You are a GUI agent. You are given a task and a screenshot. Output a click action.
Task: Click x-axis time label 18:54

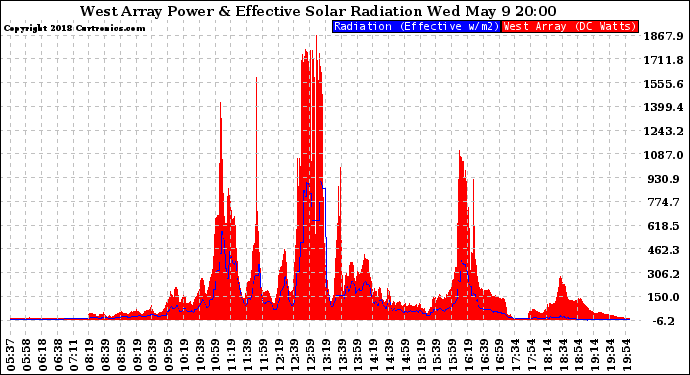point(579,355)
